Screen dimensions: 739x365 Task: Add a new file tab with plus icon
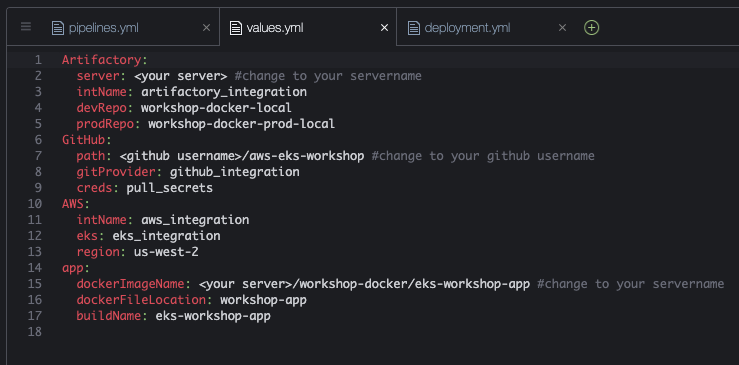coord(591,28)
